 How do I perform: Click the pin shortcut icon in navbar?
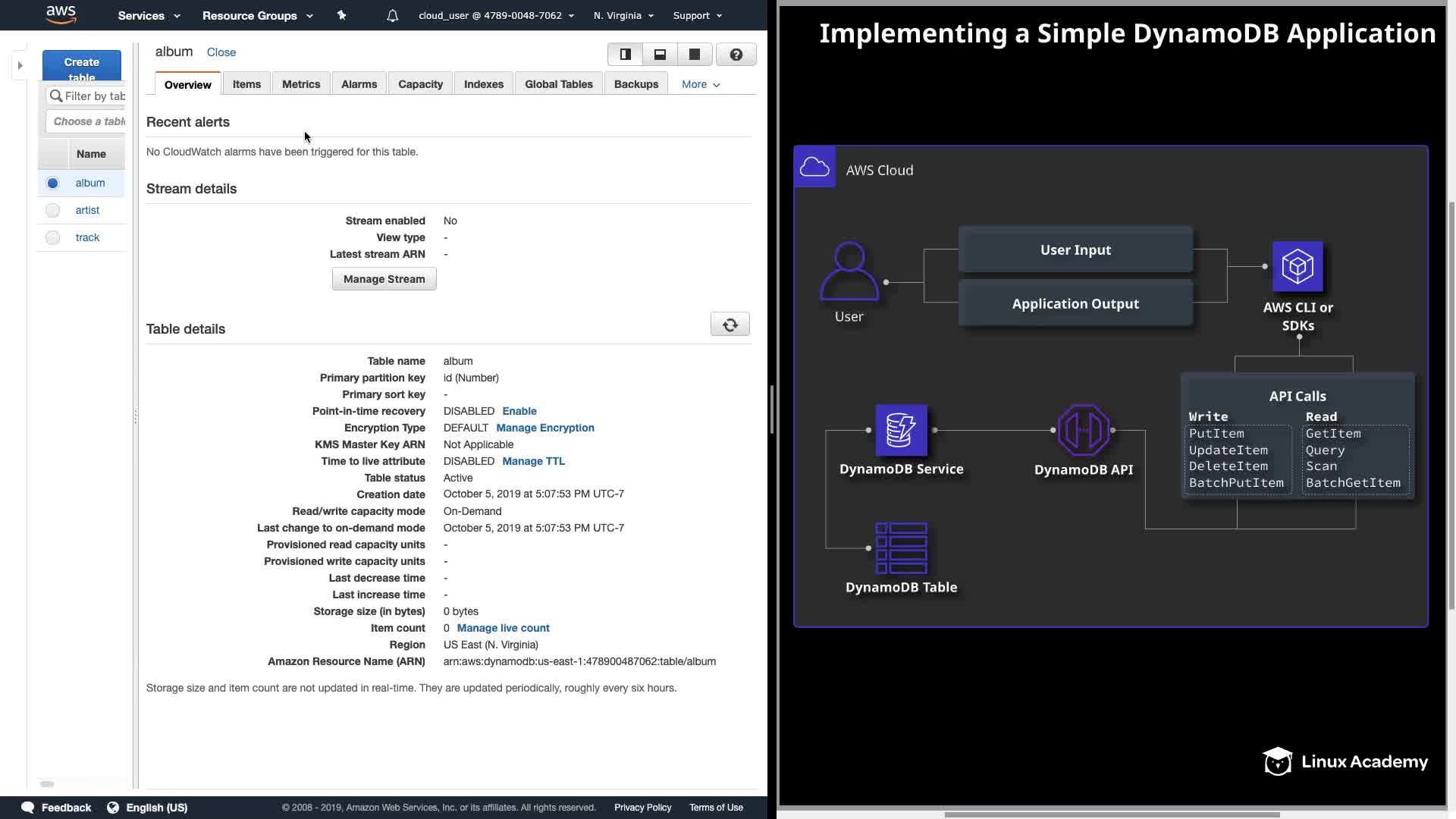click(341, 15)
